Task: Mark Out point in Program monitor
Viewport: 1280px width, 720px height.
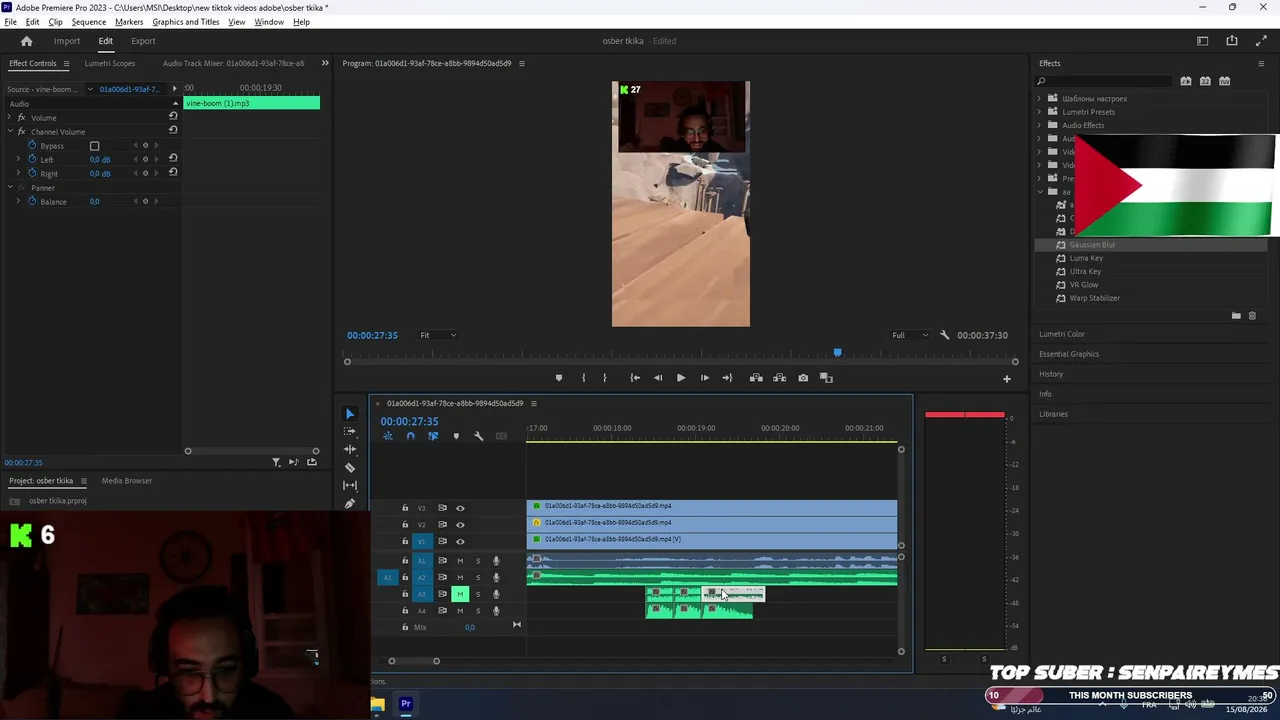Action: click(x=604, y=378)
